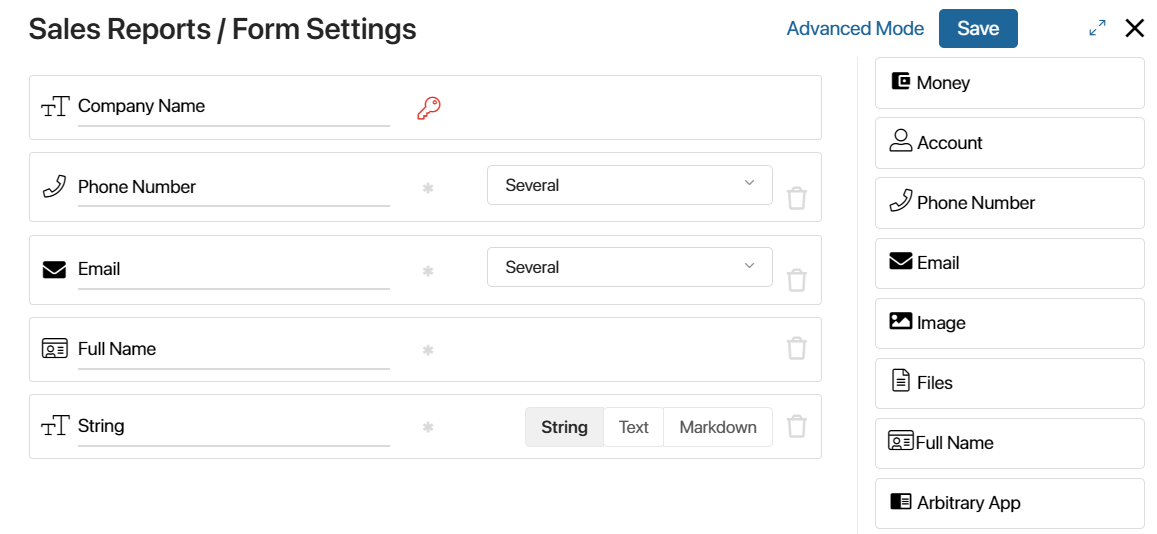The width and height of the screenshot is (1157, 534).
Task: Click trash icon on the String field row
Action: 796,426
